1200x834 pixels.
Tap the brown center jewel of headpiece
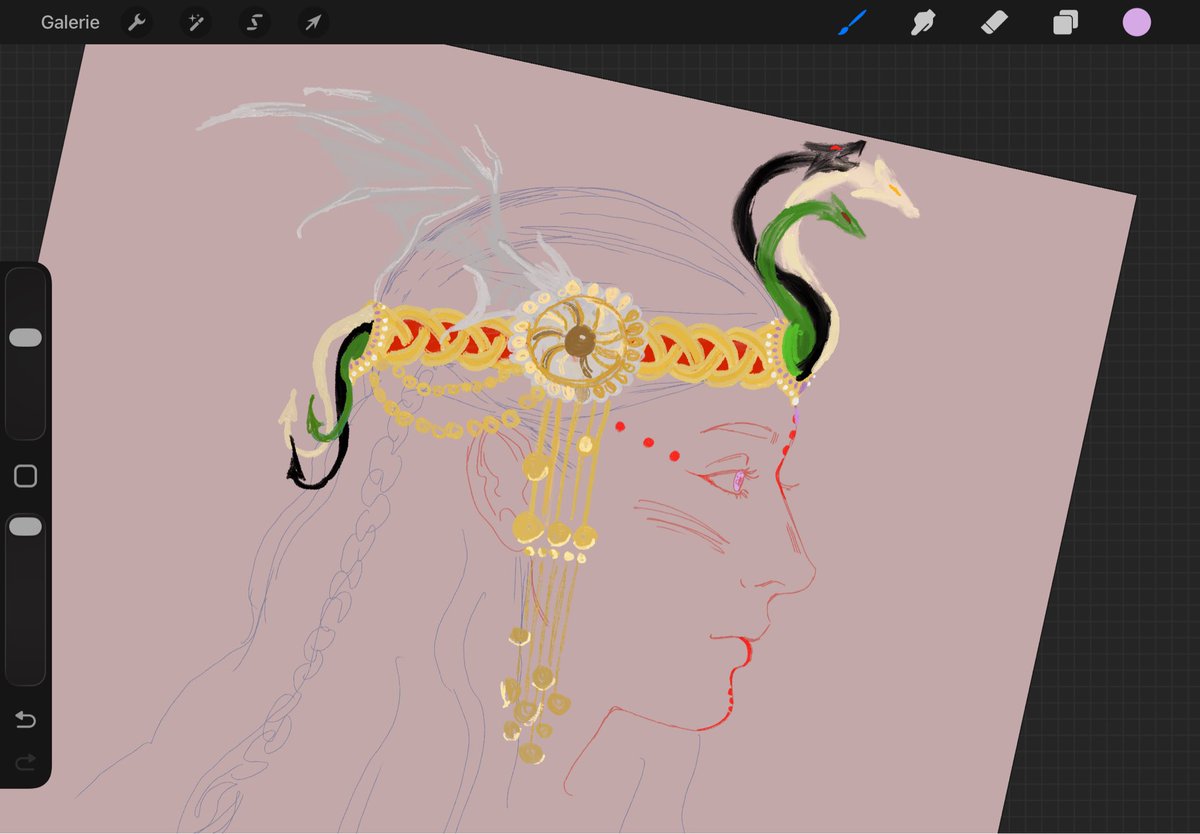[x=578, y=343]
